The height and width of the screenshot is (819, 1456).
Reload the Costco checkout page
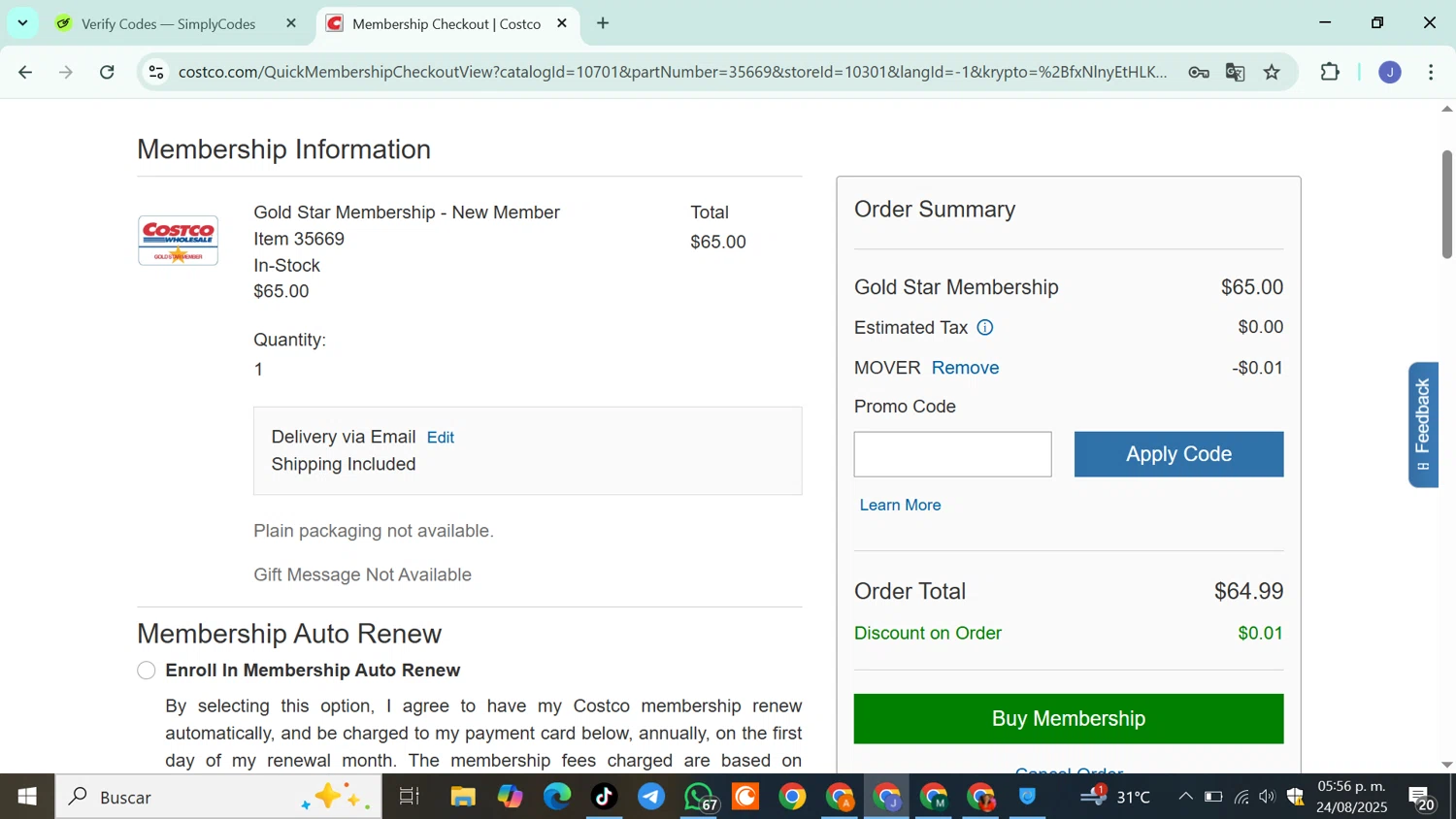108,72
